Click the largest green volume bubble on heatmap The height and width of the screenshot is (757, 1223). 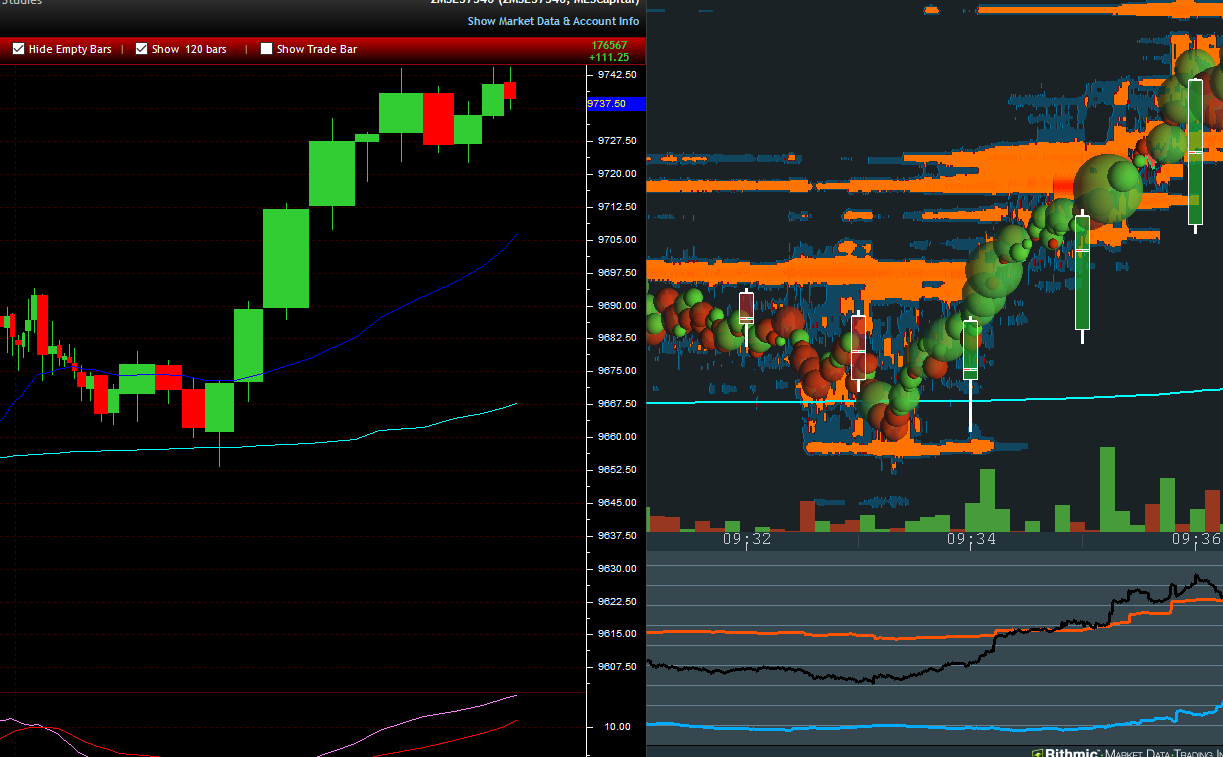click(x=1107, y=186)
